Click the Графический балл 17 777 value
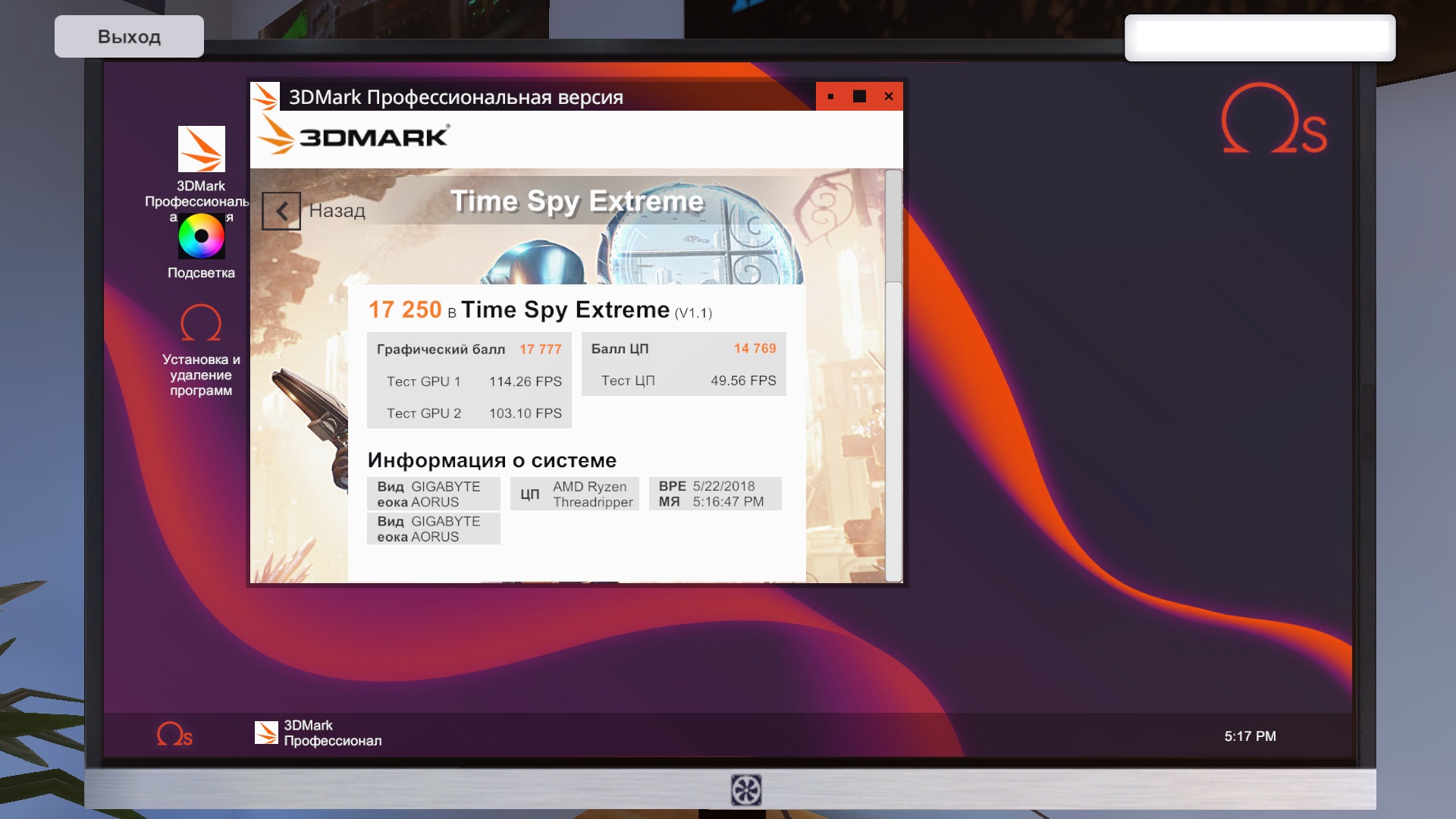 point(540,349)
